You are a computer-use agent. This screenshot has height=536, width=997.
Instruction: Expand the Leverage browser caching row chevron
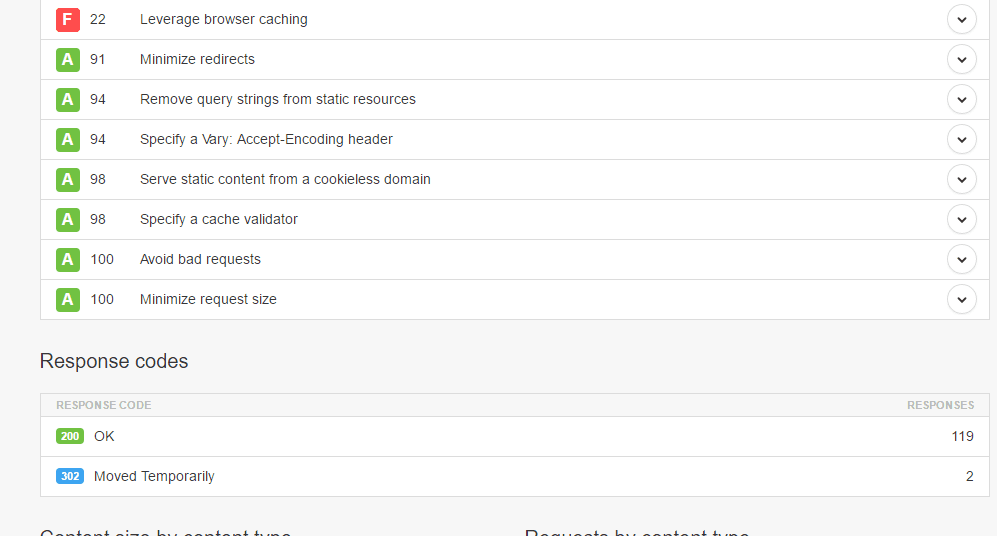[x=961, y=19]
